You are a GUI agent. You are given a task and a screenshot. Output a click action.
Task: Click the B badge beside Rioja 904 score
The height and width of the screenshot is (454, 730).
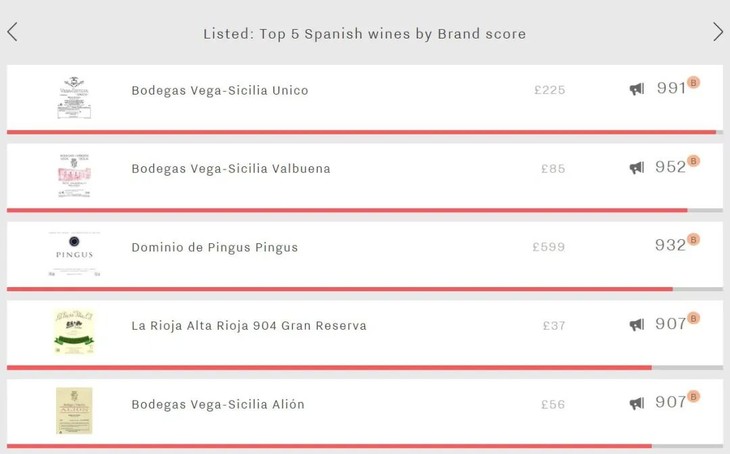pos(694,318)
